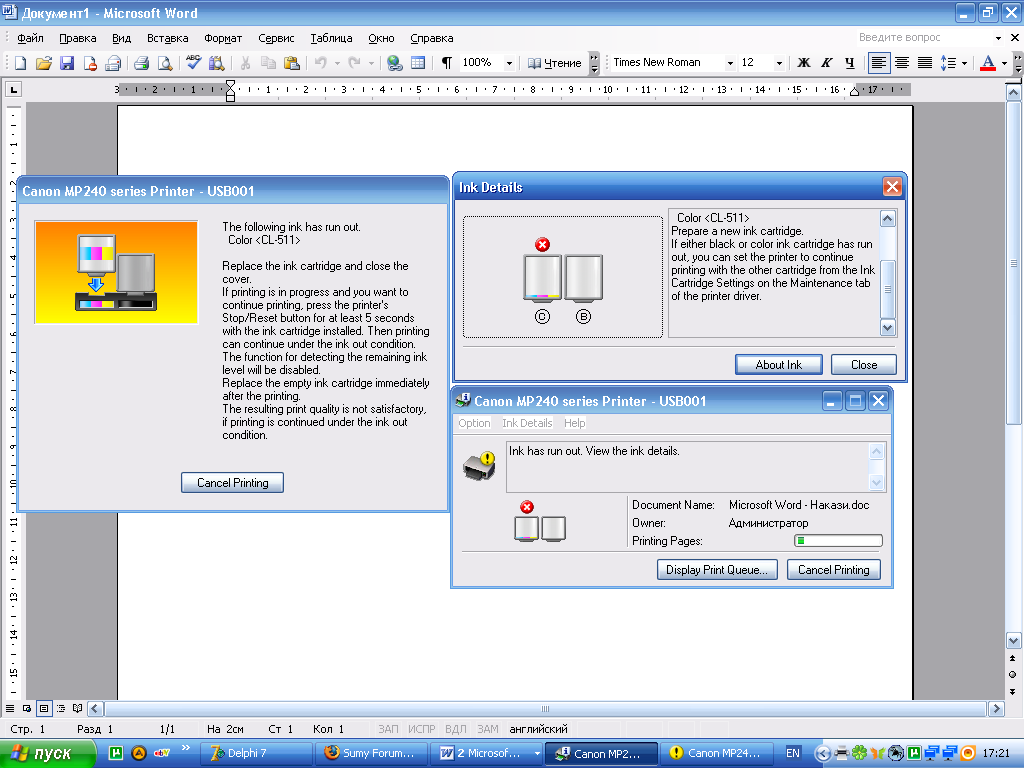Click the Print icon in the toolbar

[x=141, y=63]
